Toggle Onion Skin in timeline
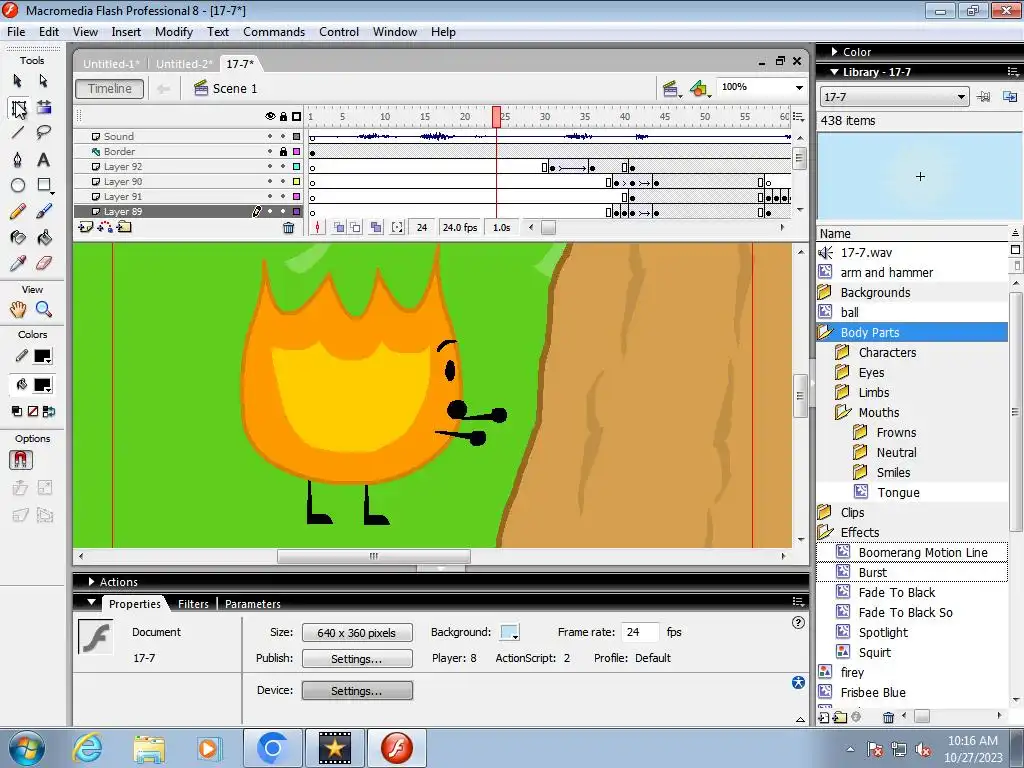The height and width of the screenshot is (768, 1024). pyautogui.click(x=339, y=227)
